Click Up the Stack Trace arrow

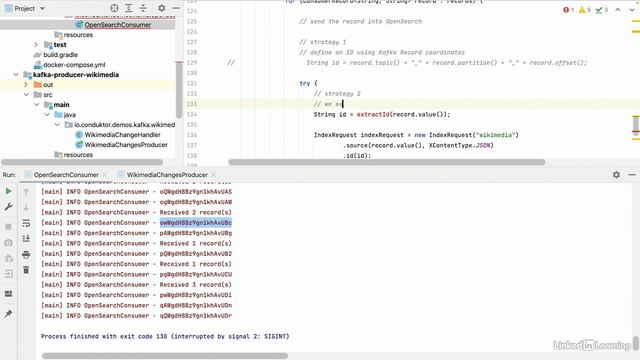click(26, 191)
